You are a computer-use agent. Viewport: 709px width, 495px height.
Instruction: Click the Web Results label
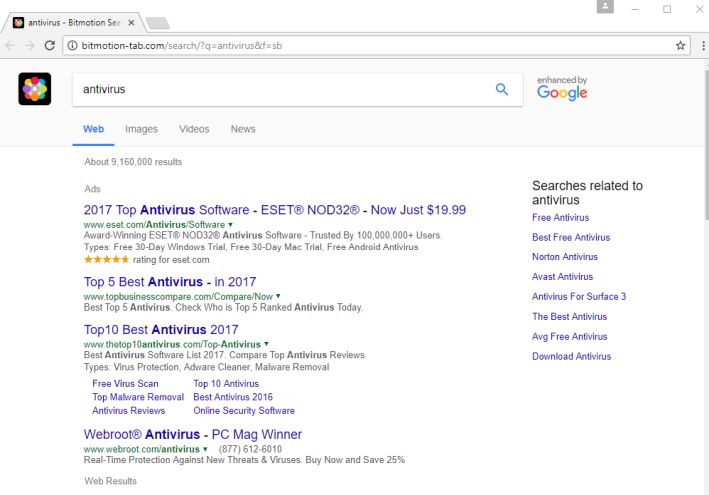tap(110, 481)
